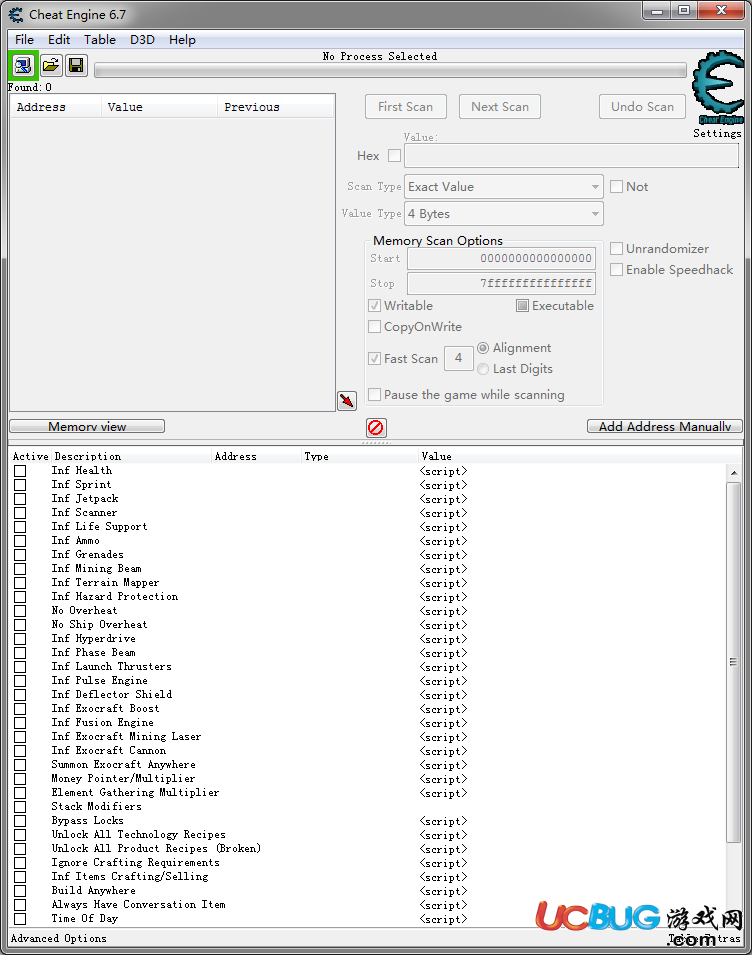Click the script value of Inf Grenades
Image resolution: width=752 pixels, height=955 pixels.
coord(443,555)
